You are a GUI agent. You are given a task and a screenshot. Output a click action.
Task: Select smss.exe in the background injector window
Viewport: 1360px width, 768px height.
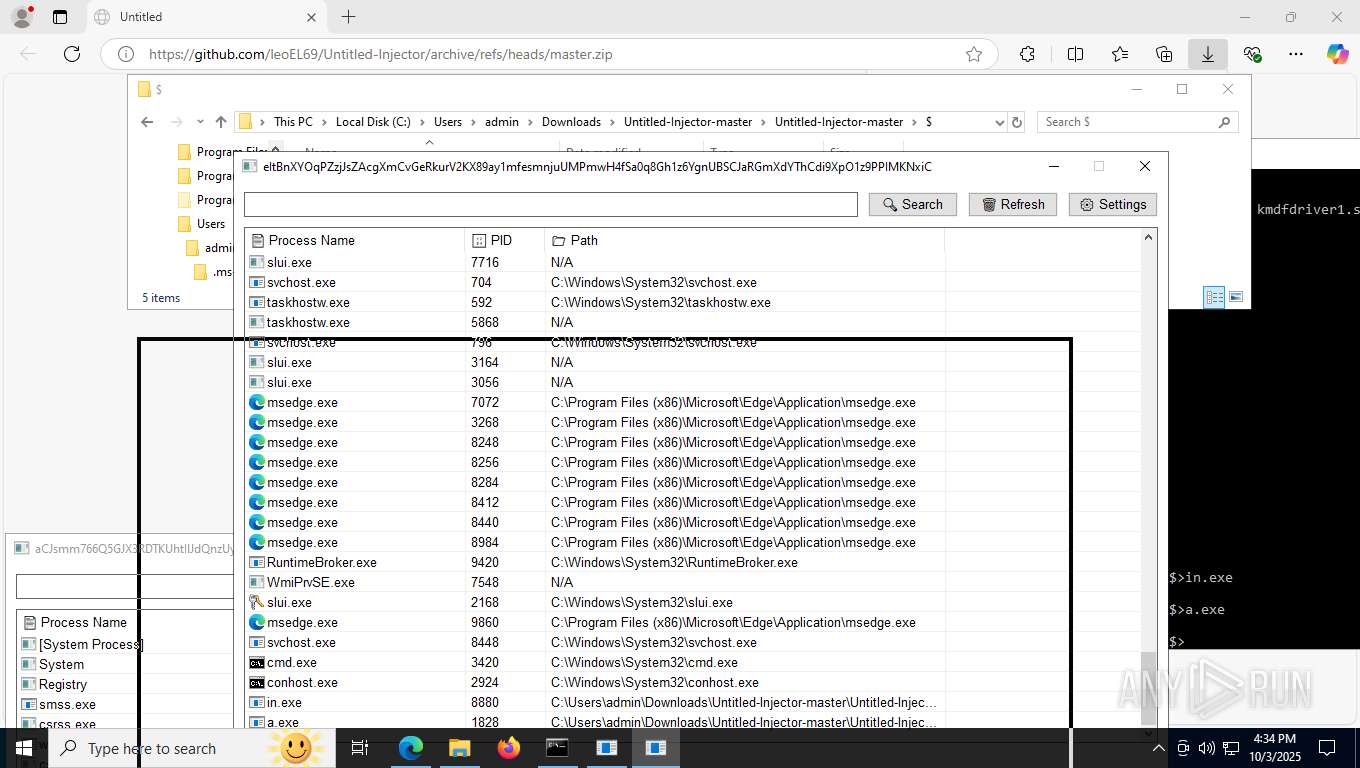click(x=67, y=704)
